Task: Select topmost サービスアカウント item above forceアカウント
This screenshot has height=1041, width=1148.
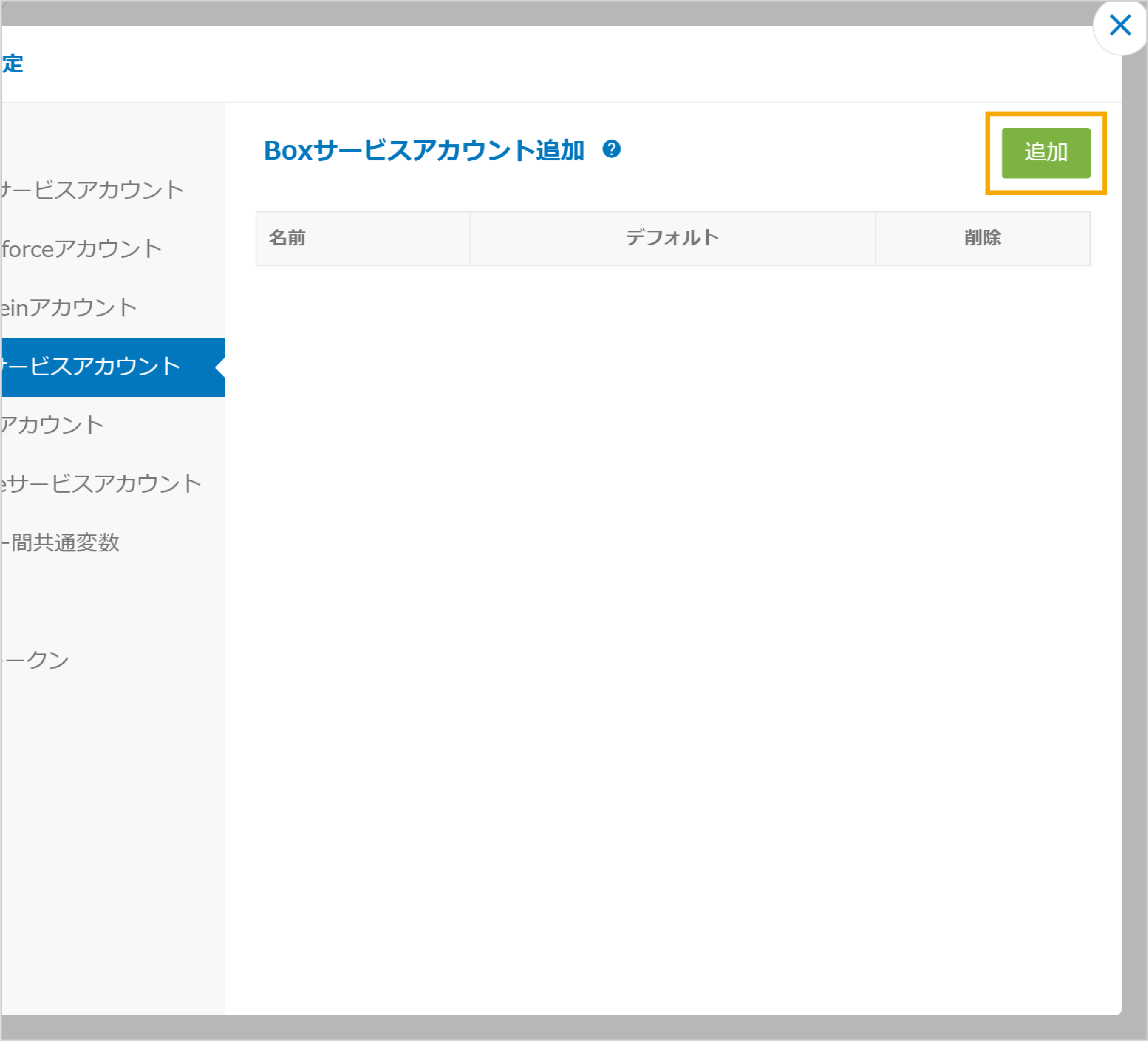Action: [94, 190]
